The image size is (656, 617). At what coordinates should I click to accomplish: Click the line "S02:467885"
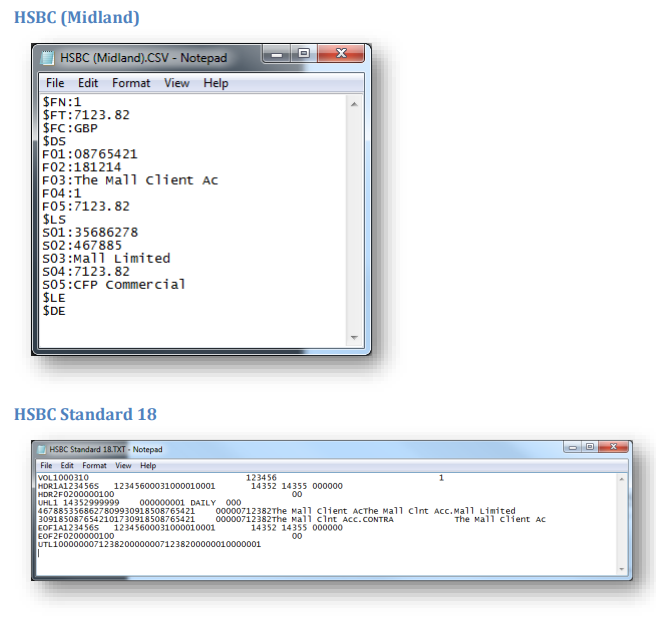click(x=82, y=245)
